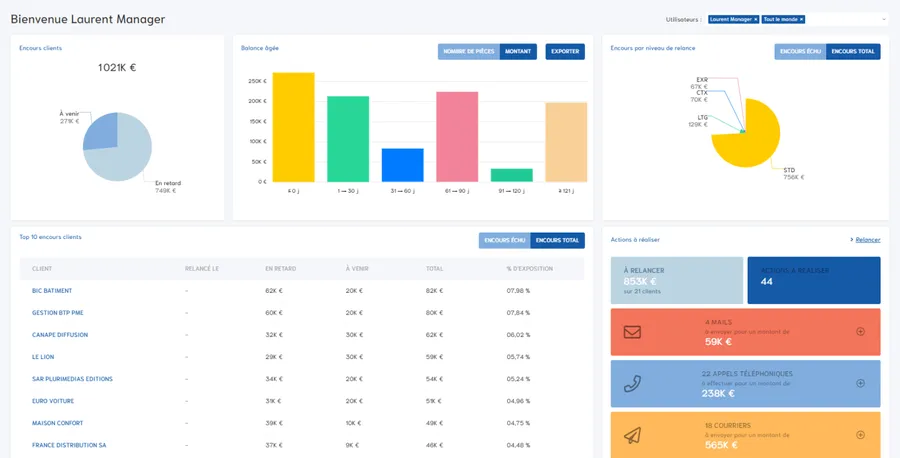This screenshot has height=458, width=900.
Task: Select Encours total in Top 10 table
Action: 557,240
